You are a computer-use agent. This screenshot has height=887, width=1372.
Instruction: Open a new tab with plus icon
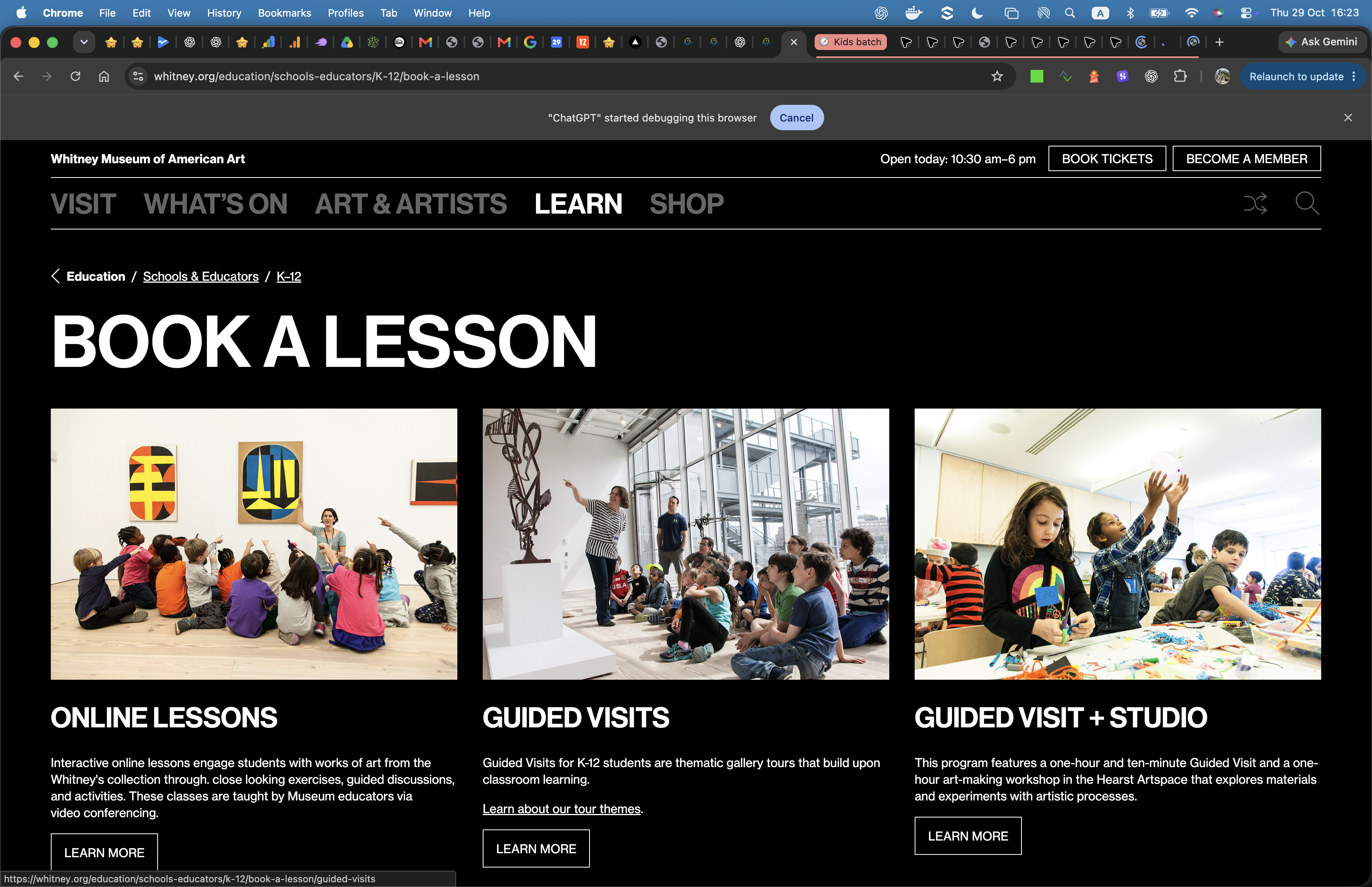click(1220, 42)
